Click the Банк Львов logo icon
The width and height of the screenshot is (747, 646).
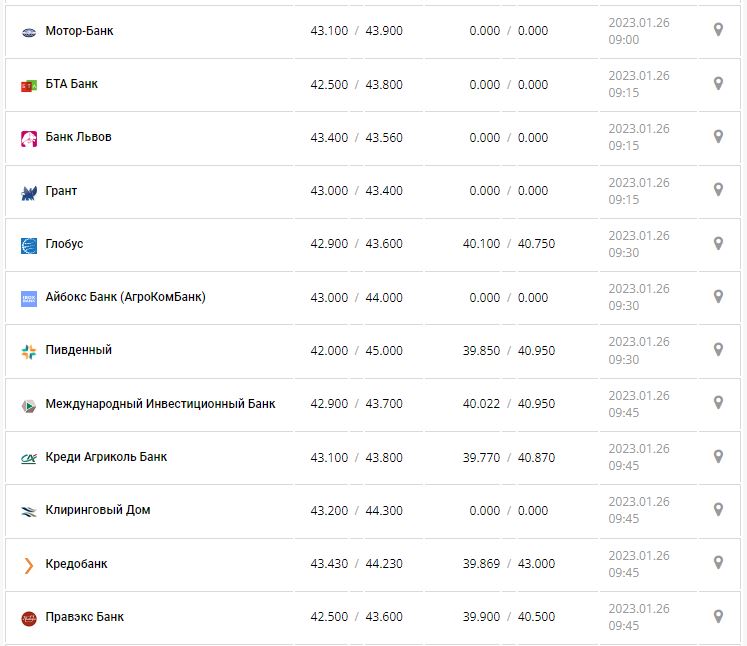(29, 139)
